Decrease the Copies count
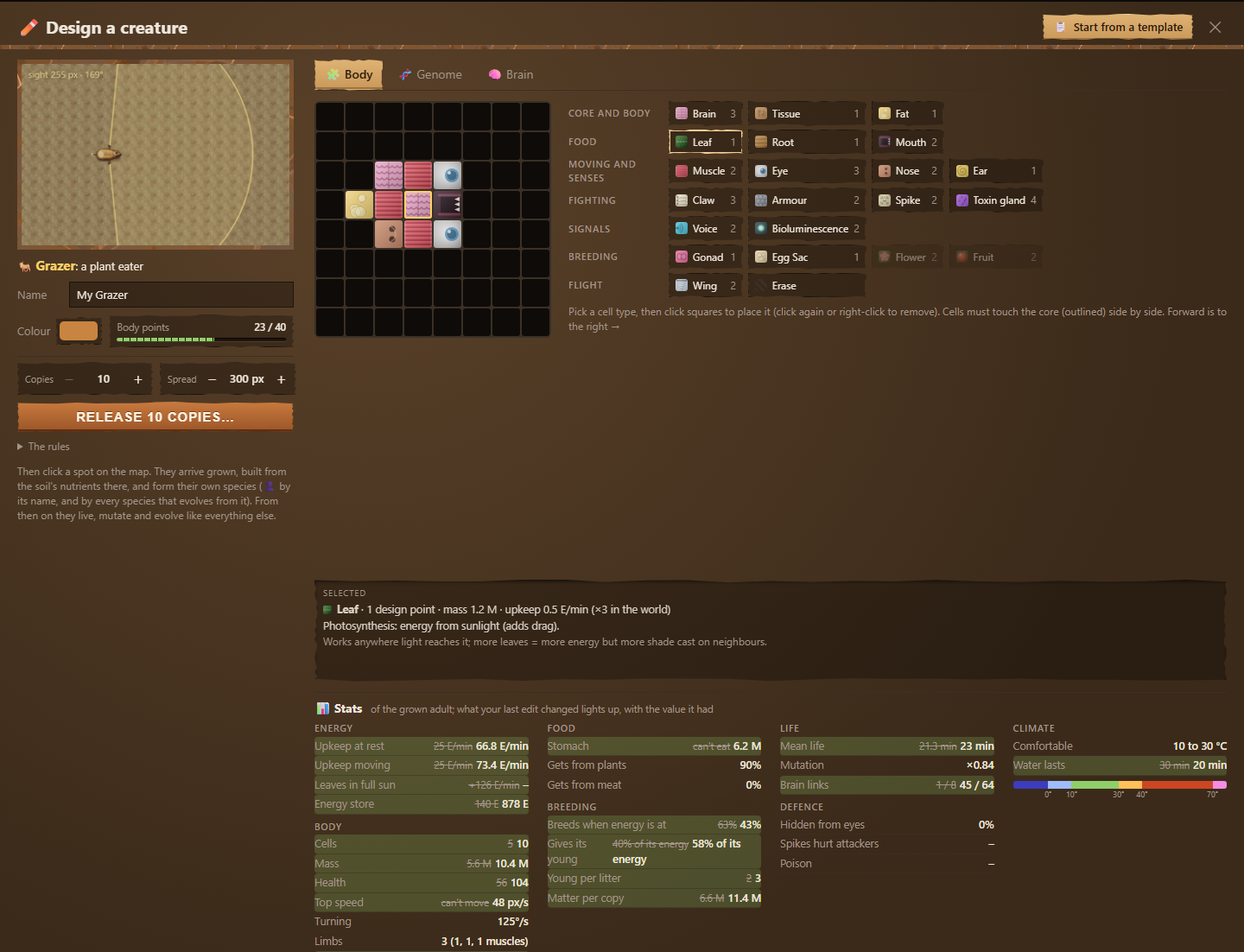 pyautogui.click(x=69, y=379)
